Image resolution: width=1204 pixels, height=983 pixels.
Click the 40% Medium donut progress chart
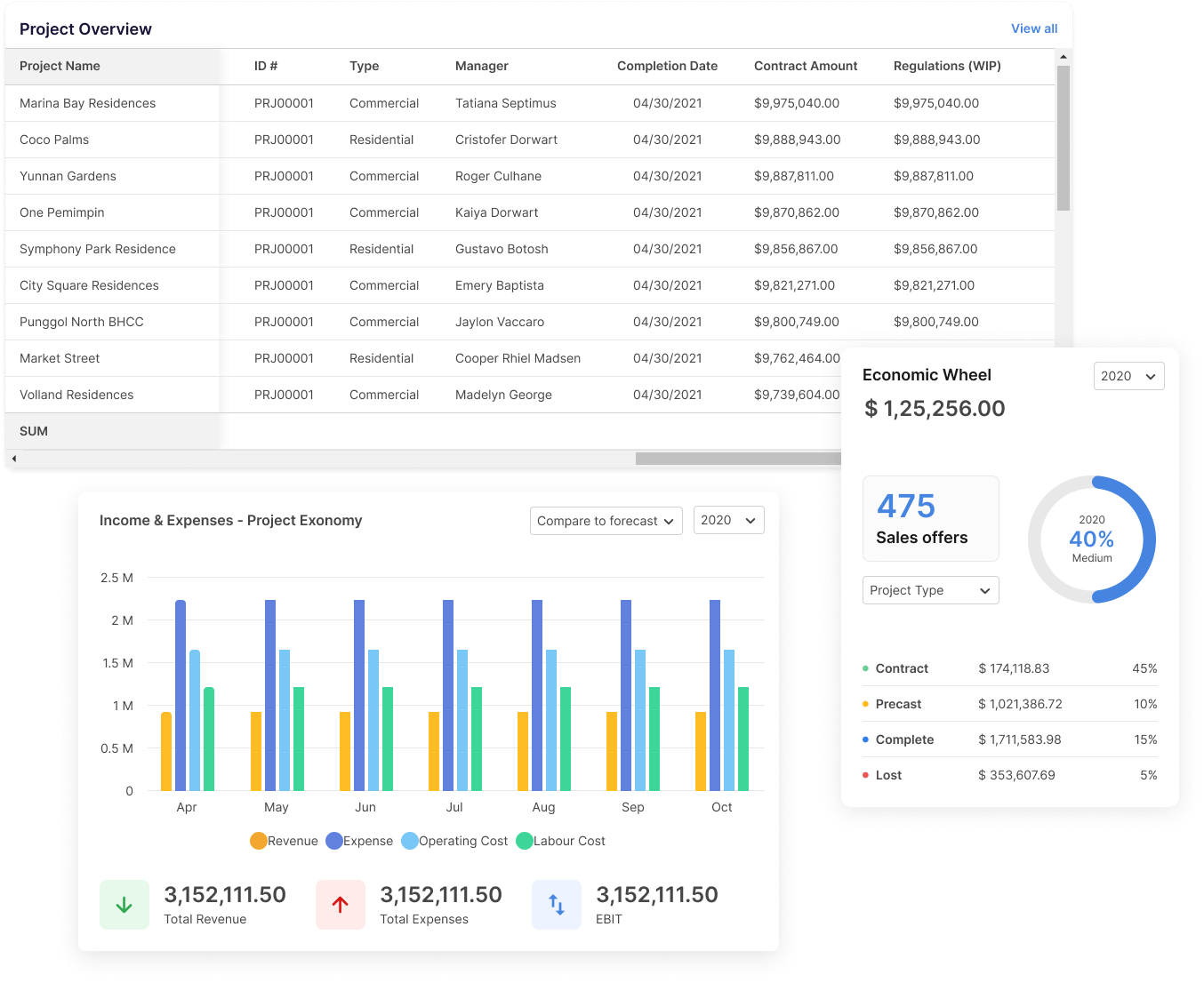[x=1091, y=539]
